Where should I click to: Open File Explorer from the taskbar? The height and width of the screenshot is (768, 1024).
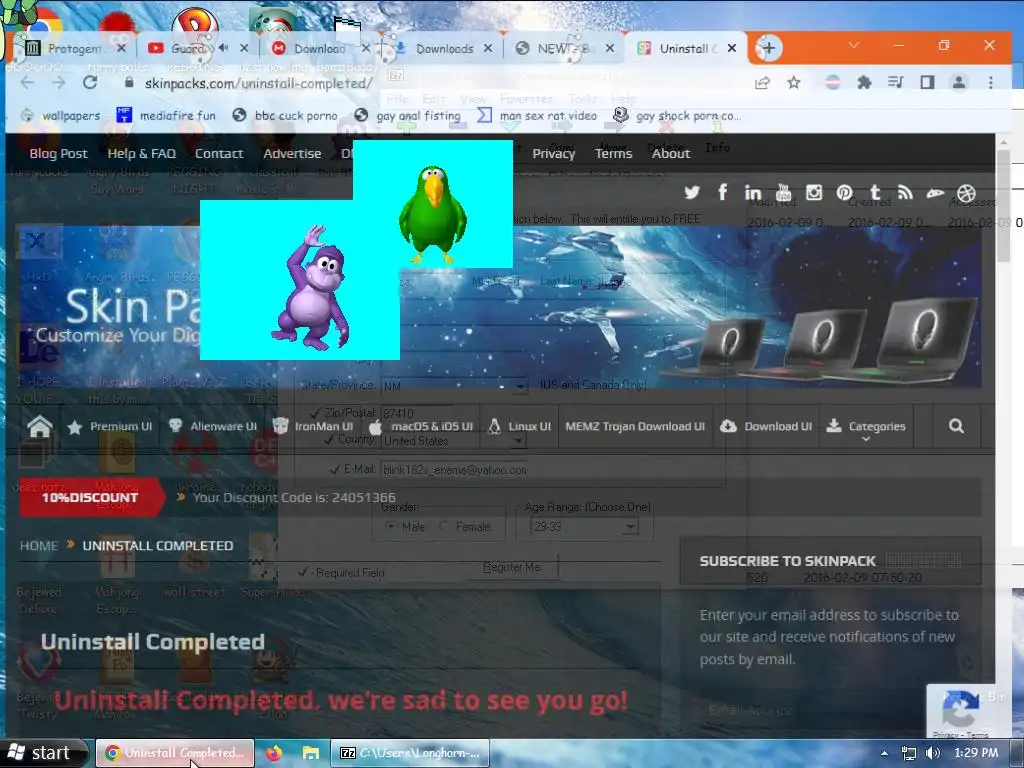pyautogui.click(x=311, y=753)
